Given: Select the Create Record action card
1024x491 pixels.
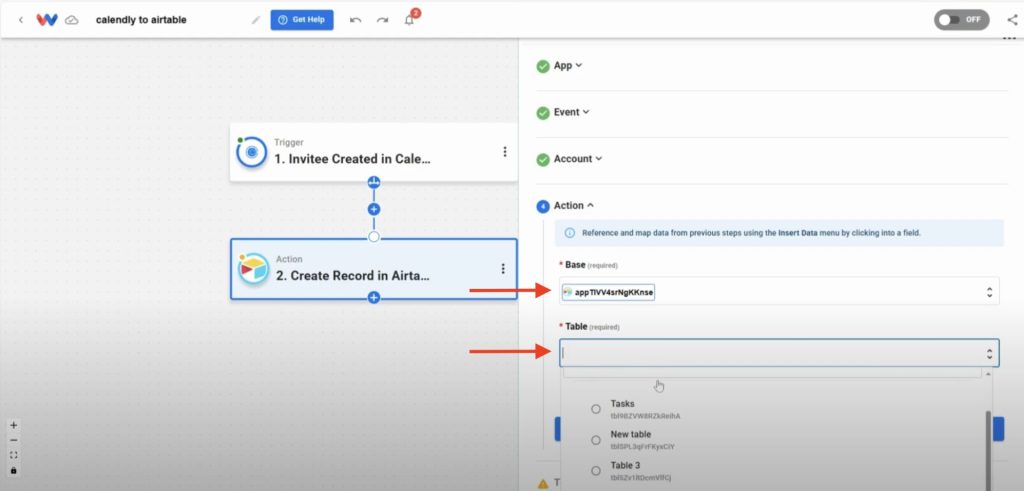Looking at the screenshot, I should coord(374,268).
